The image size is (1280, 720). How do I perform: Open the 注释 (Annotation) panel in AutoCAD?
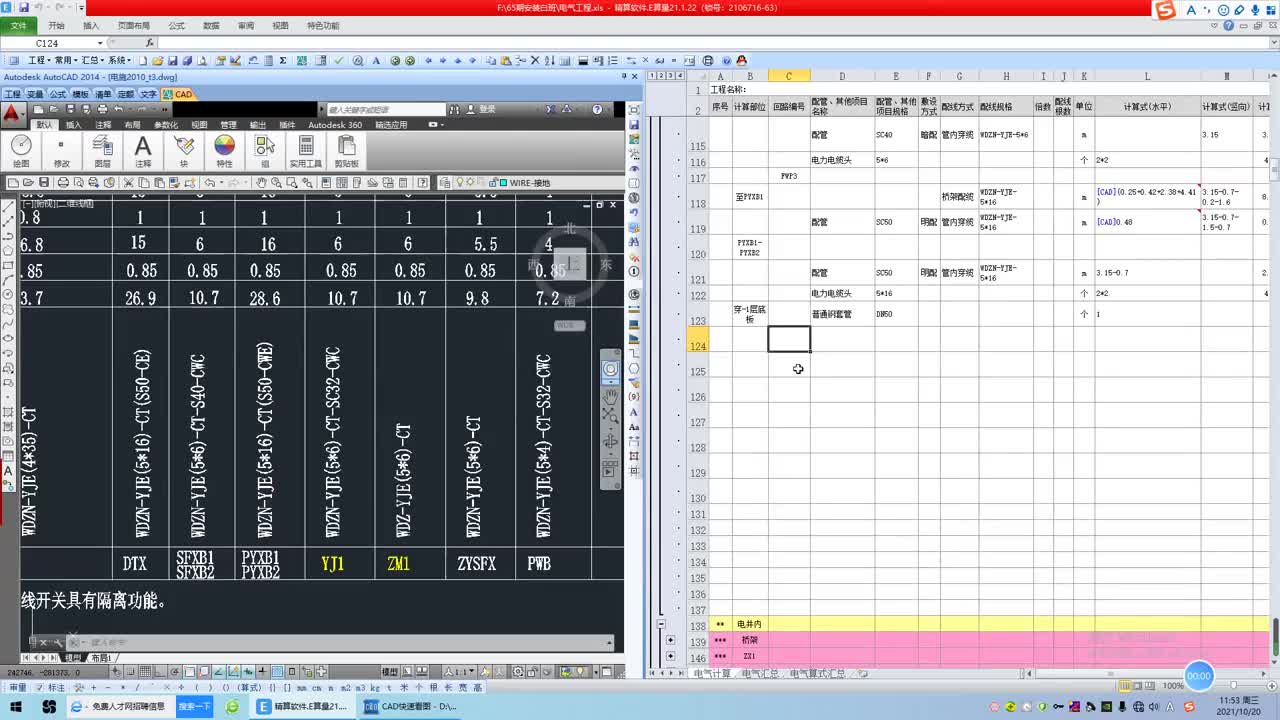(x=143, y=152)
